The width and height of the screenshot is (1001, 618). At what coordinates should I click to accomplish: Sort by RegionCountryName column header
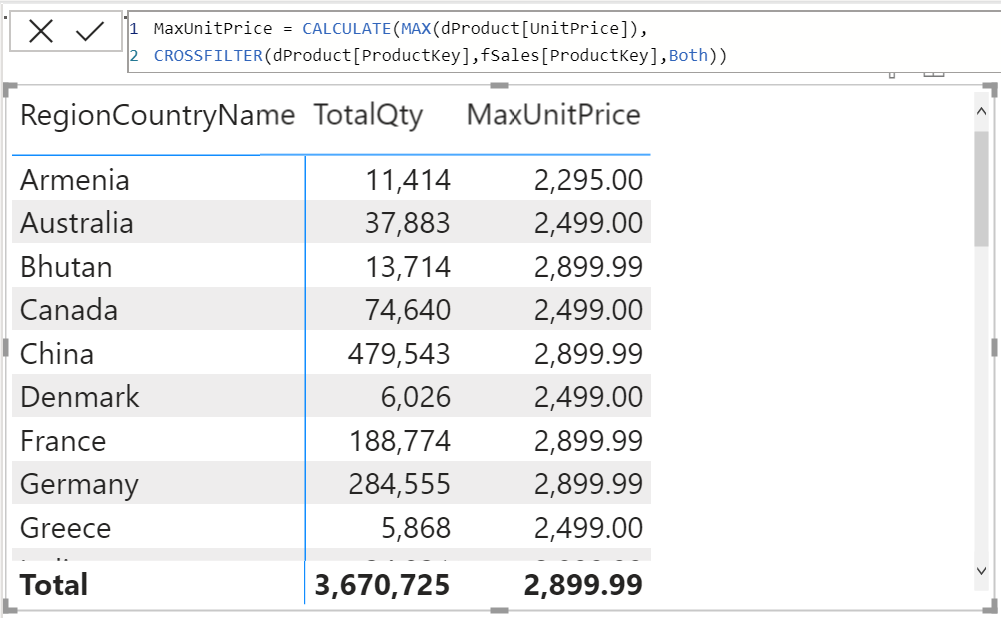157,116
